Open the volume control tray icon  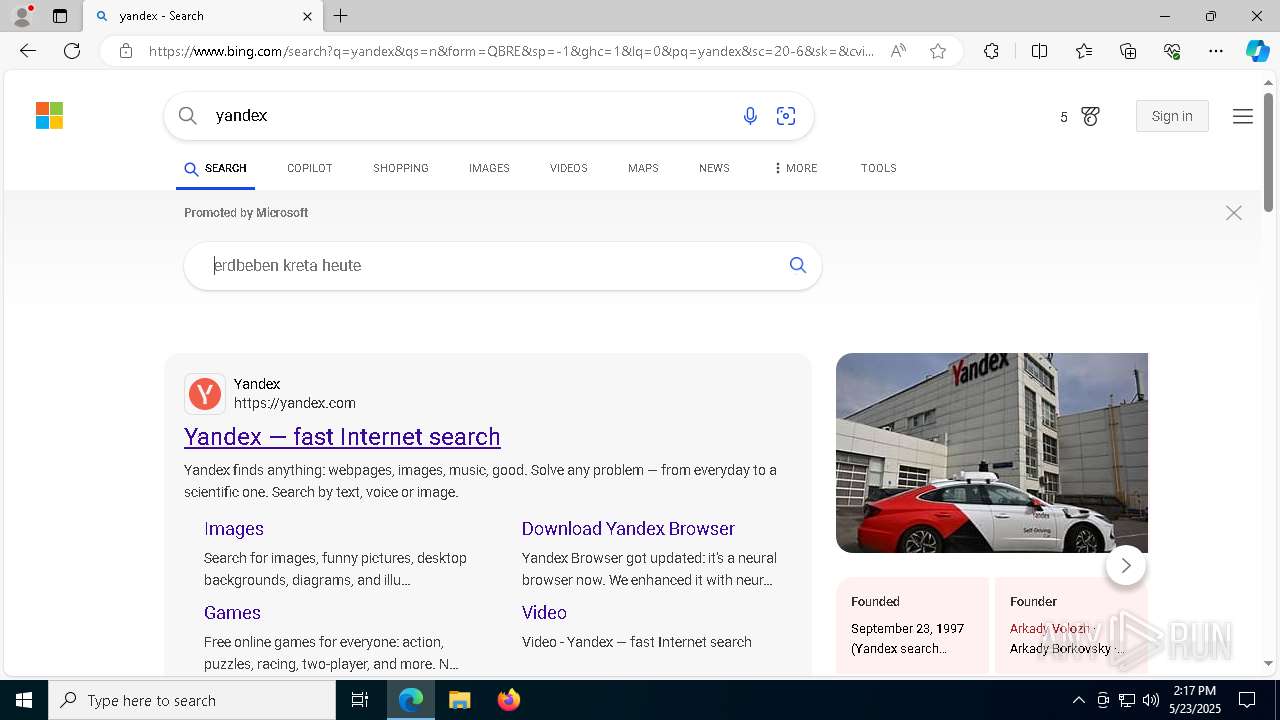[x=1150, y=700]
